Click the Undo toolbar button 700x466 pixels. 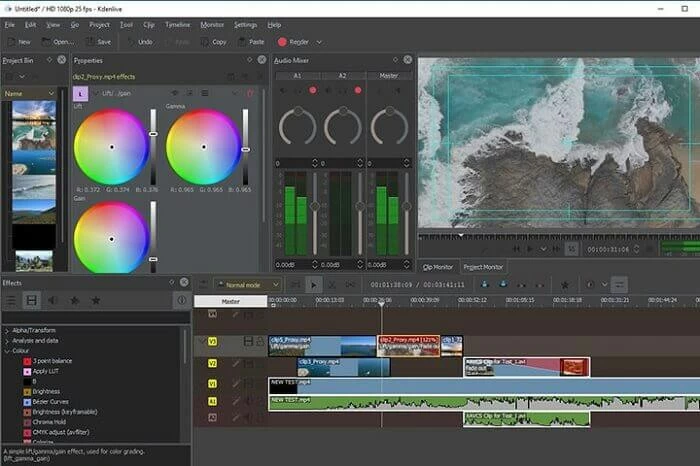(x=139, y=42)
